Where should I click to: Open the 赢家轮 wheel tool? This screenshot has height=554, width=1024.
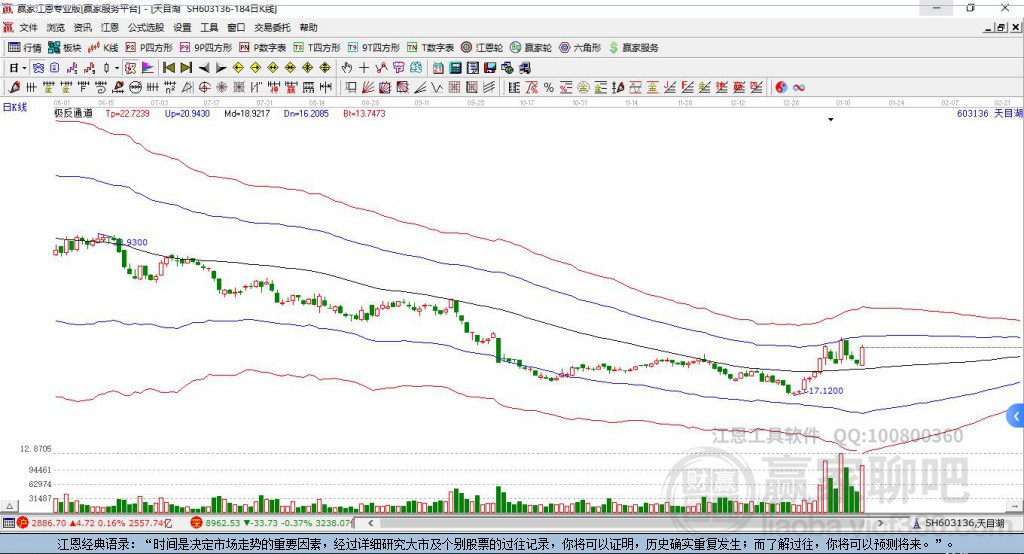pos(531,48)
